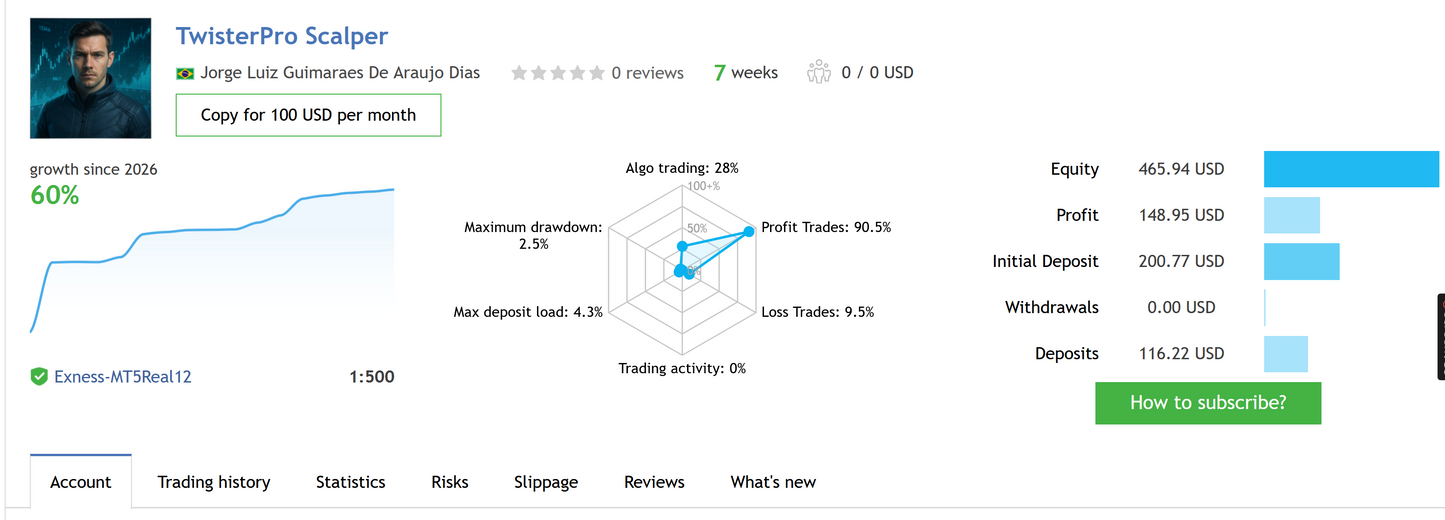
Task: Go to the Slippage tab
Action: pos(546,482)
